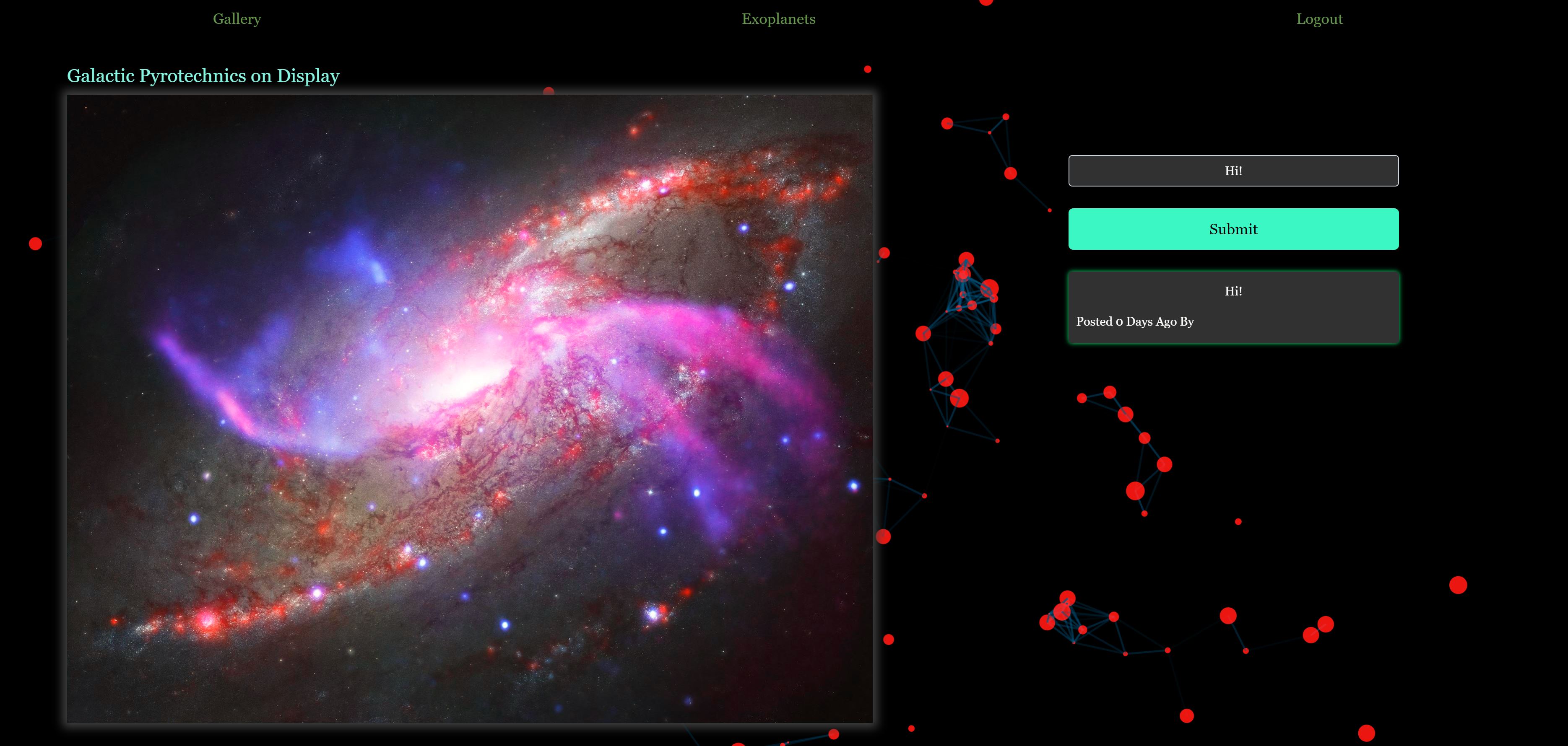Click the red dot below the Exoplanets link

click(x=867, y=70)
